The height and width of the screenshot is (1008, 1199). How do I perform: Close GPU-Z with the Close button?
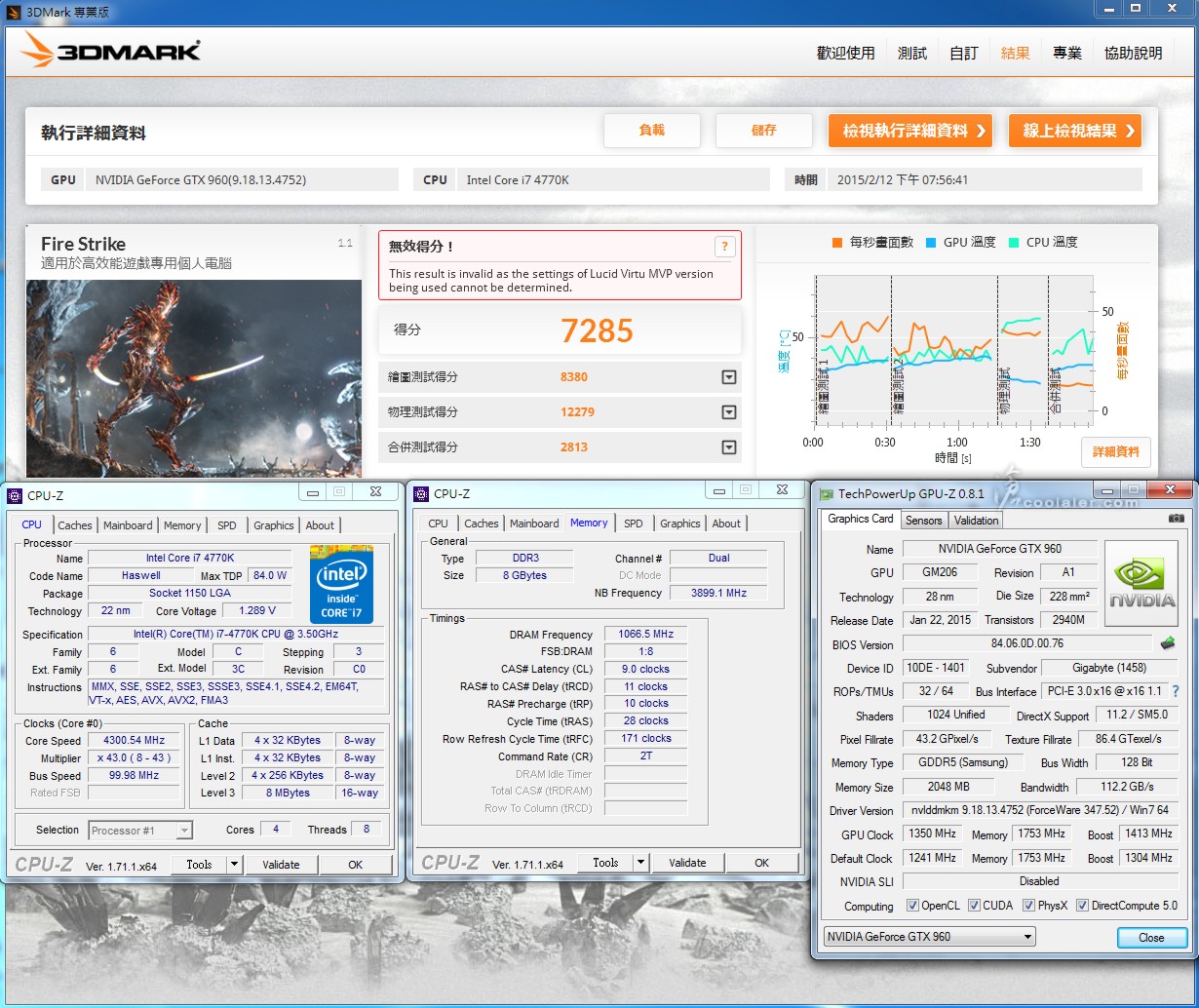click(1151, 938)
